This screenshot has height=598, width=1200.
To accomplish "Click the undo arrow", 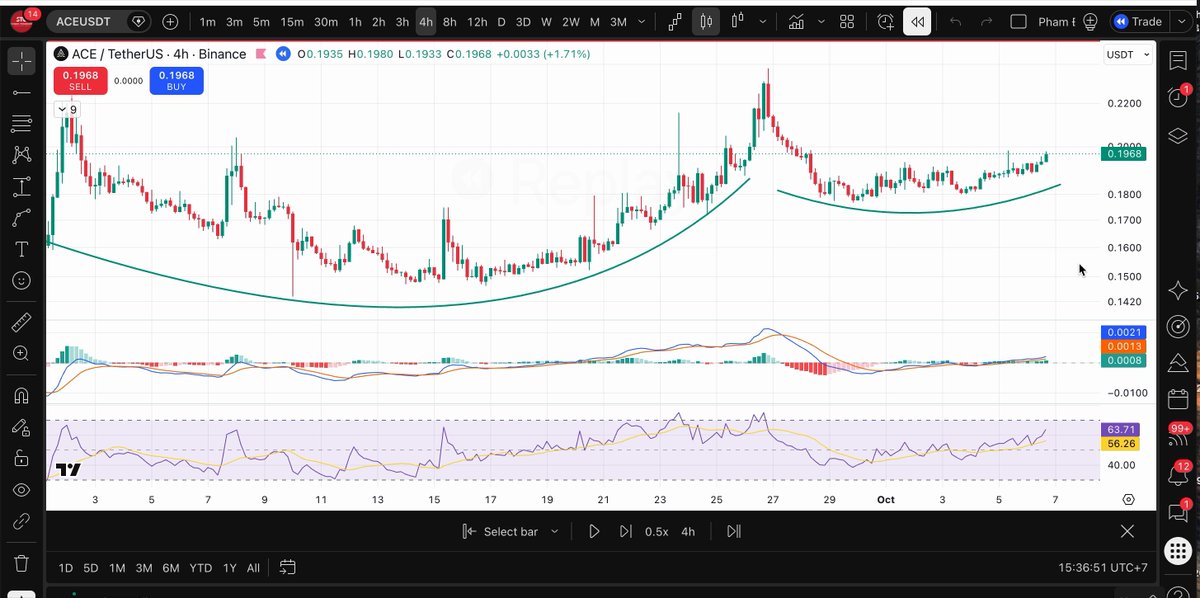I will pyautogui.click(x=955, y=21).
